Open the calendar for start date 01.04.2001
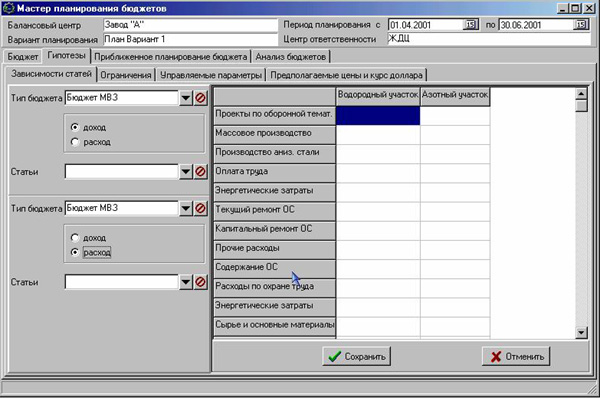The width and height of the screenshot is (600, 398). [471, 25]
